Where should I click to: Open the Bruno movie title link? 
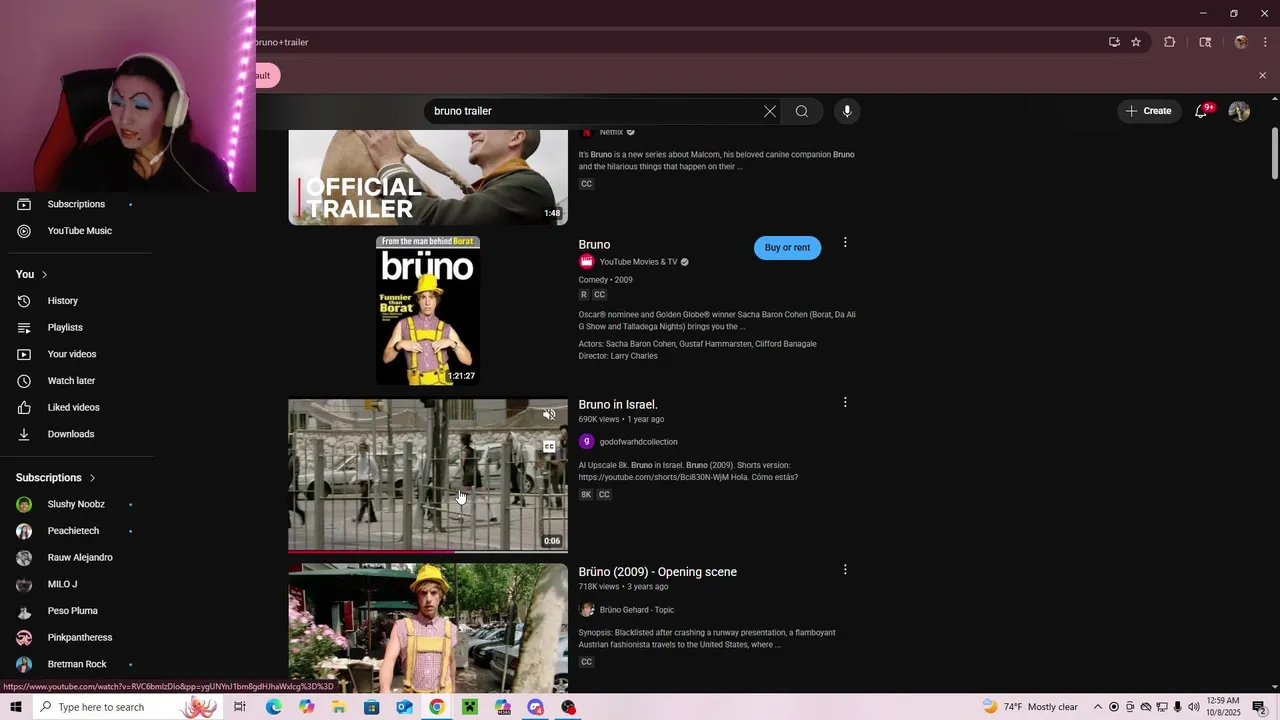click(594, 244)
